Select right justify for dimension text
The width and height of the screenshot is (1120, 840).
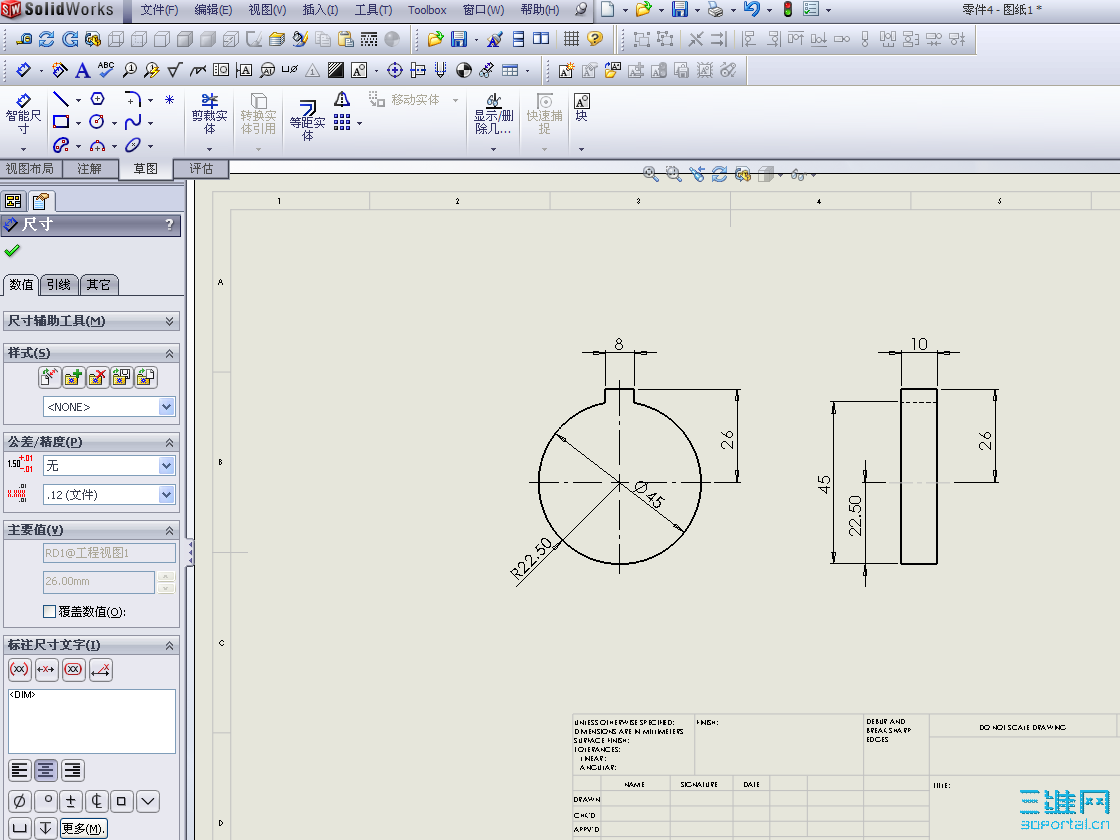click(x=72, y=770)
